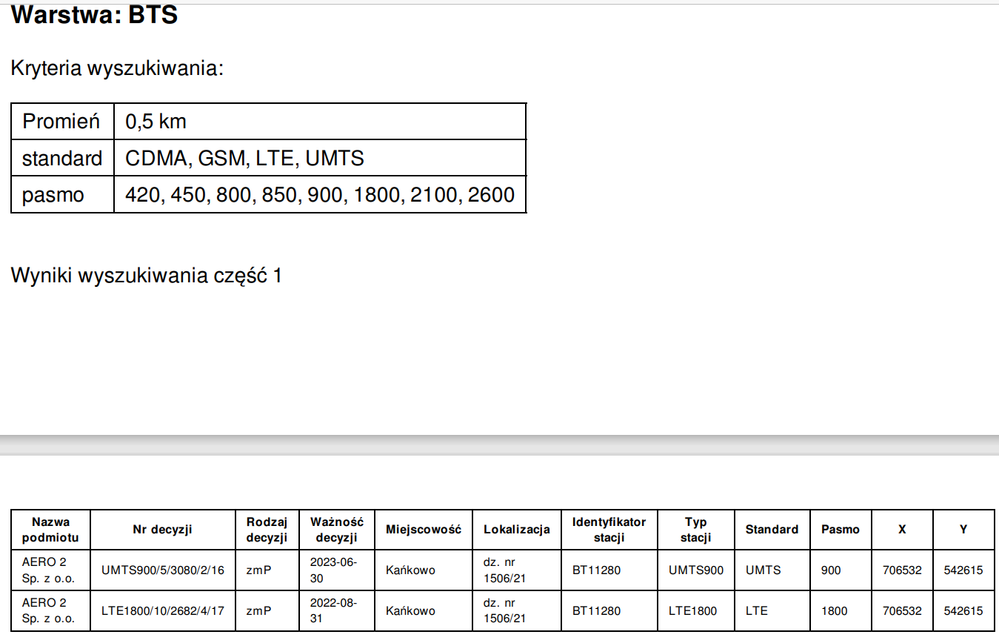Image resolution: width=999 pixels, height=638 pixels.
Task: Click the 'Rodzaj decyzji' column header
Action: pos(267,530)
